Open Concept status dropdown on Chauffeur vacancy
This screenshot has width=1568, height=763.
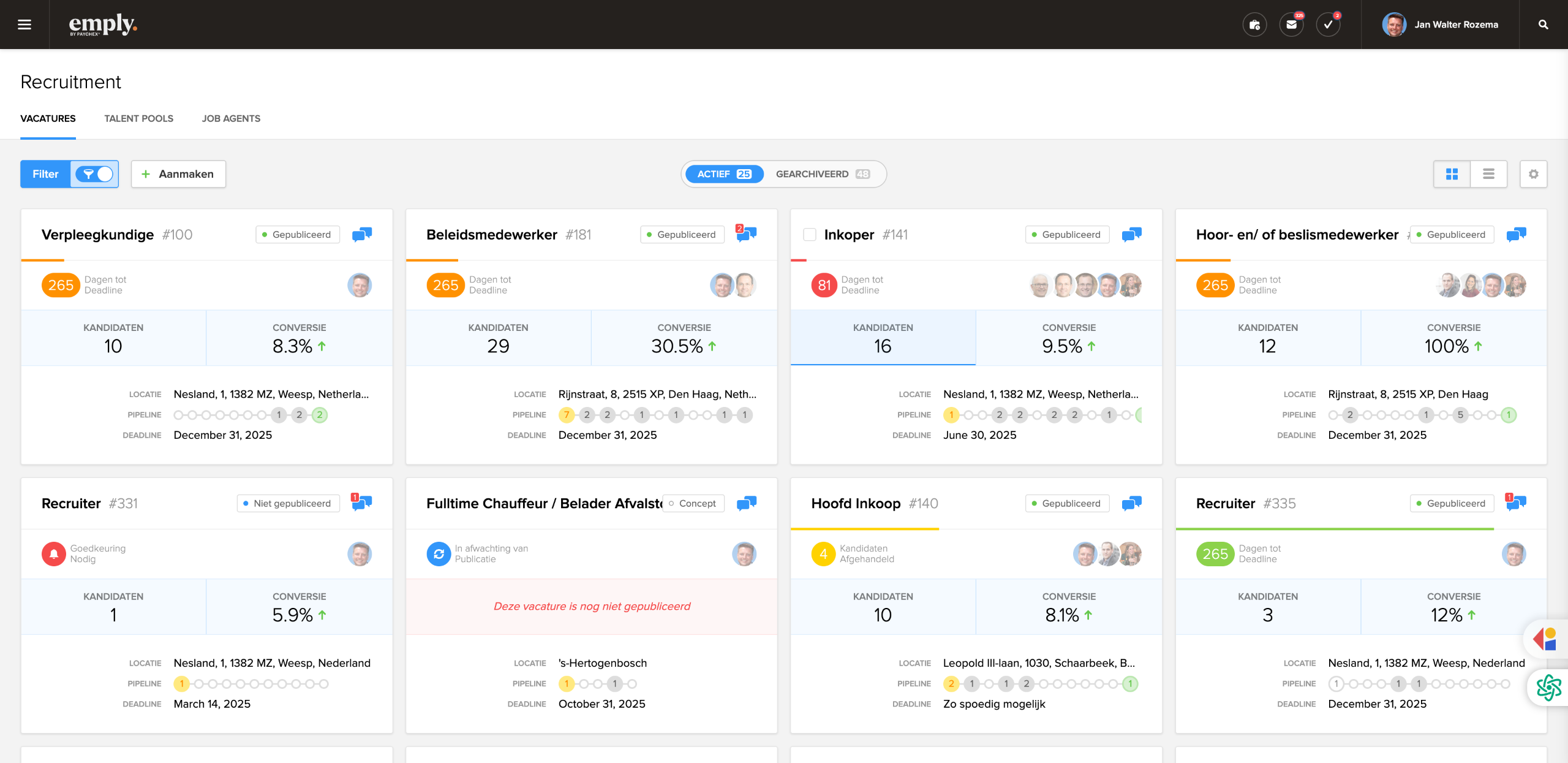pyautogui.click(x=693, y=503)
